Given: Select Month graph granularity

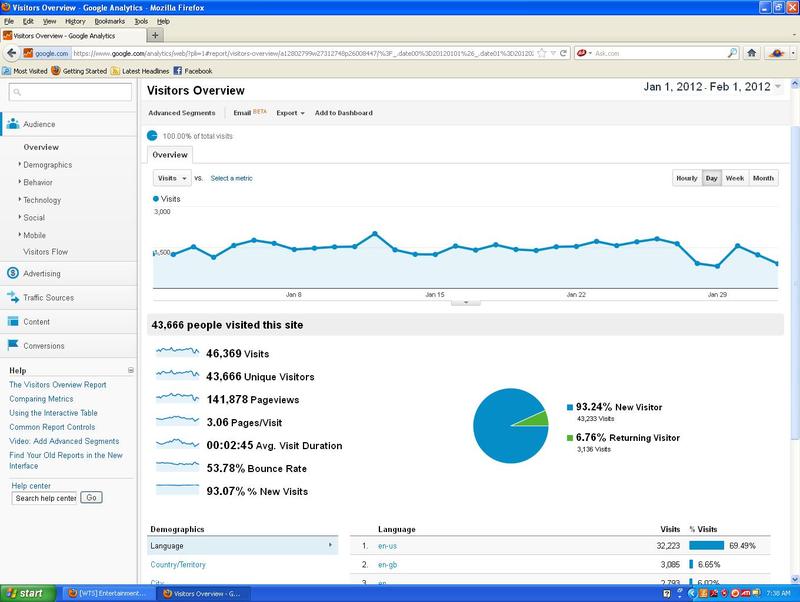Looking at the screenshot, I should pyautogui.click(x=763, y=178).
